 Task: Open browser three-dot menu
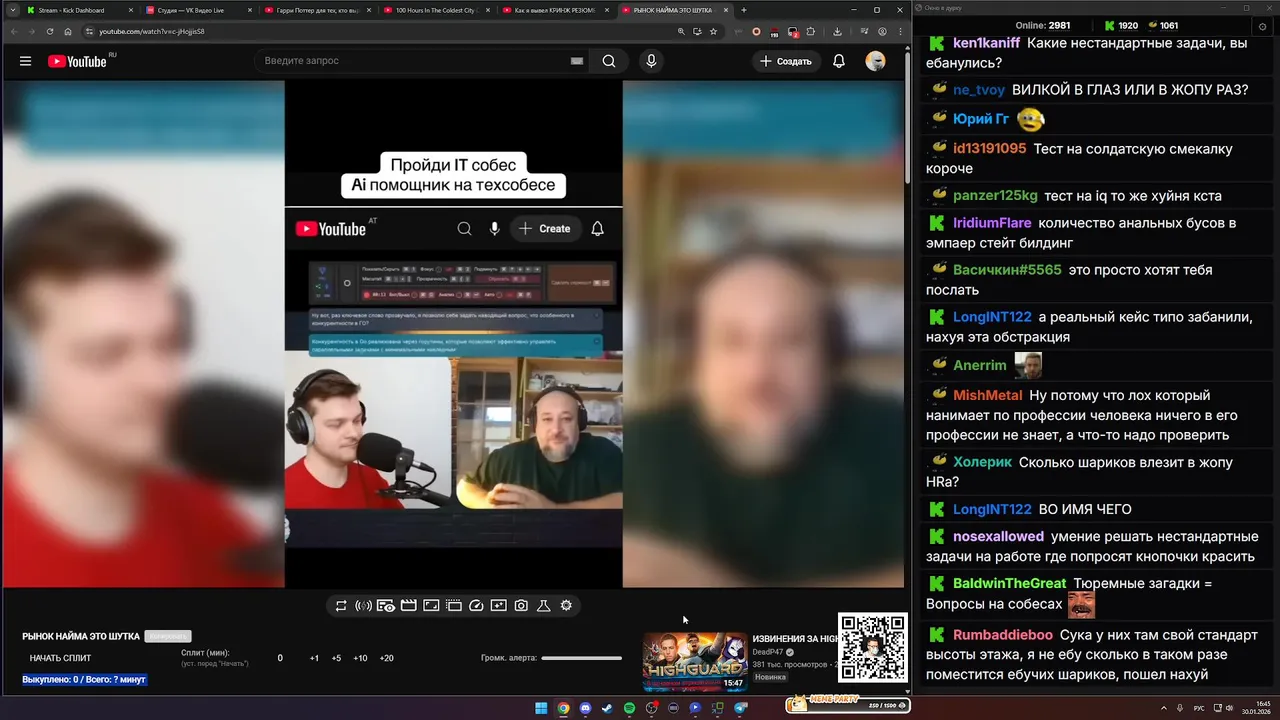(900, 31)
